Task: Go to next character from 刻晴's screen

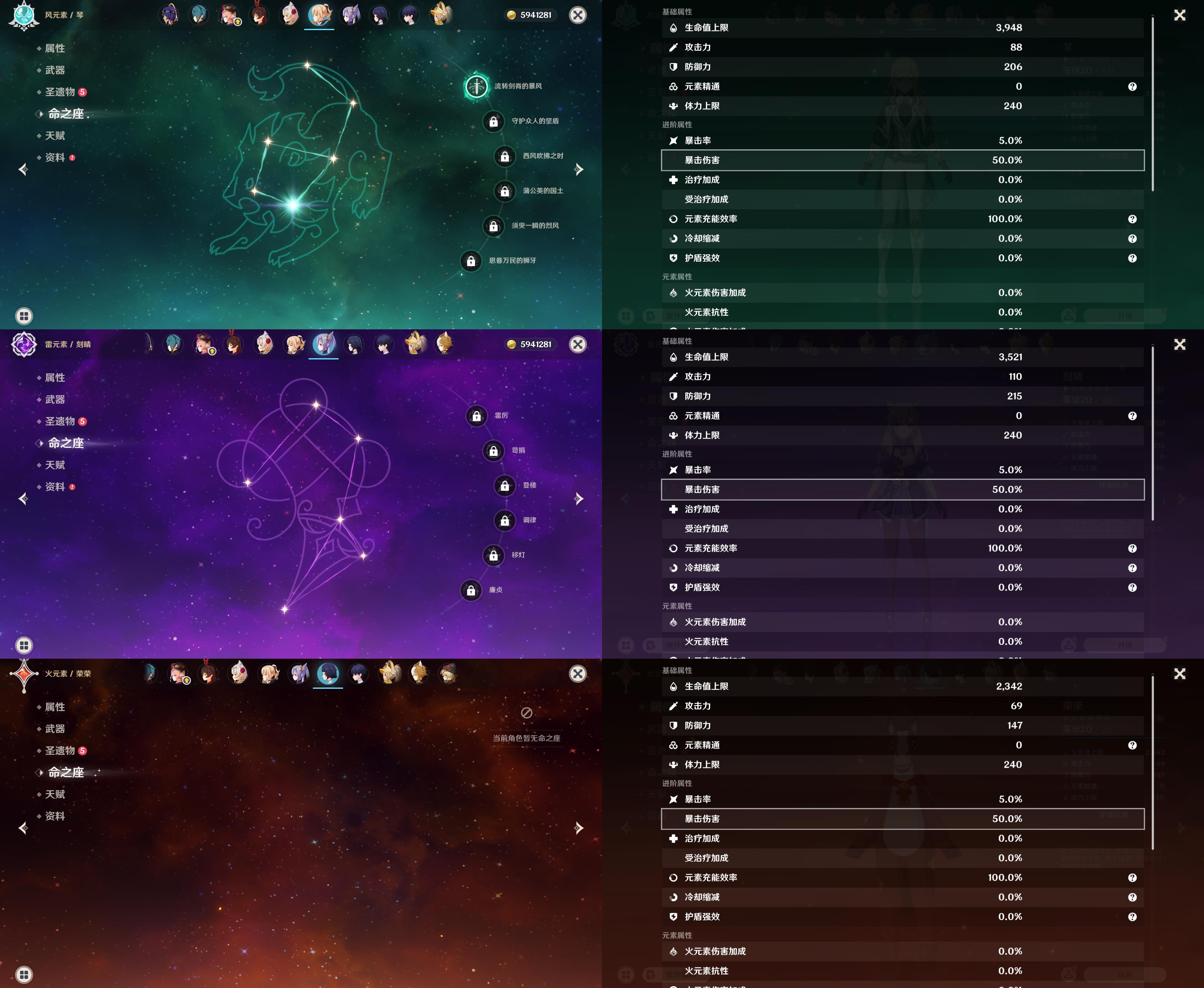Action: pos(579,499)
